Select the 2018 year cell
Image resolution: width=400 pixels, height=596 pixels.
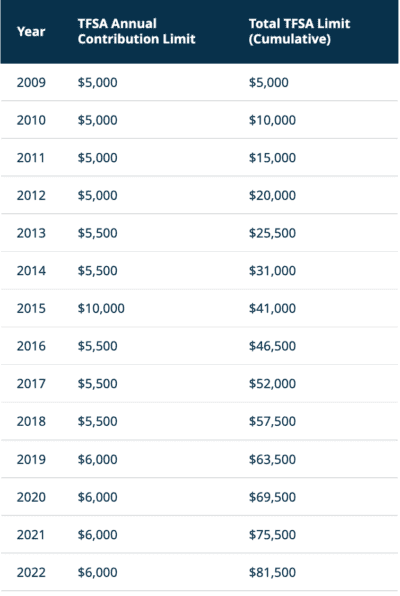click(31, 422)
